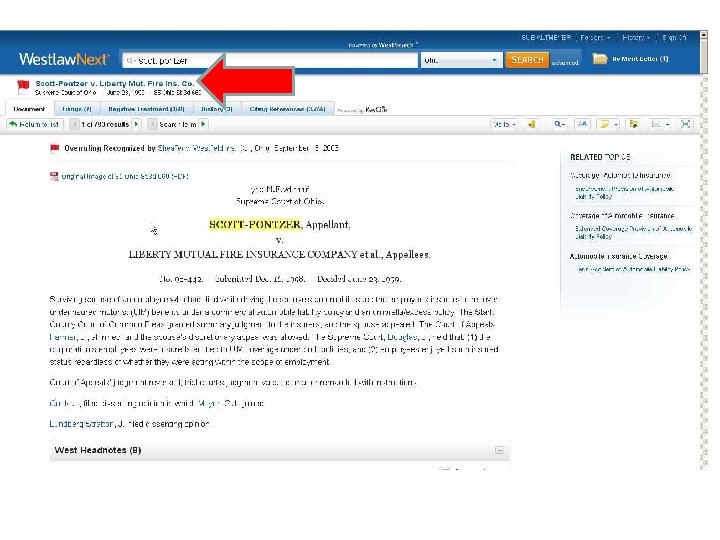The image size is (720, 540).
Task: Open the search within document magnifier
Action: click(x=557, y=124)
